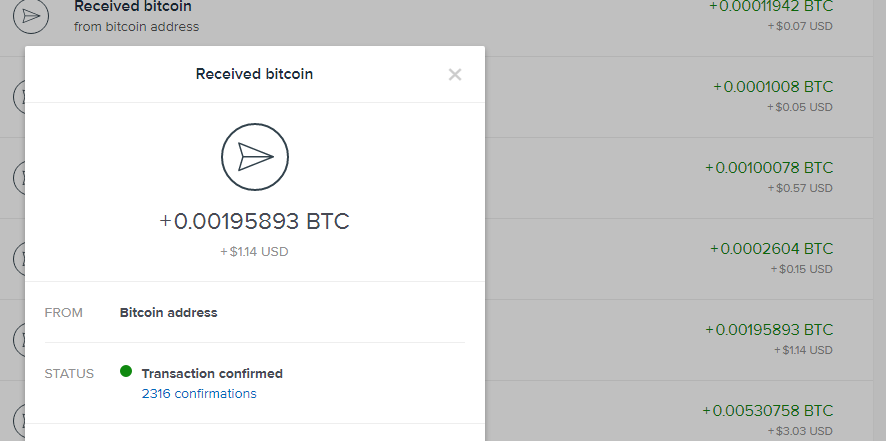Click the transaction icon on the +0.00100078 BTC row
Viewport: 886px width, 441px height.
coord(20,177)
